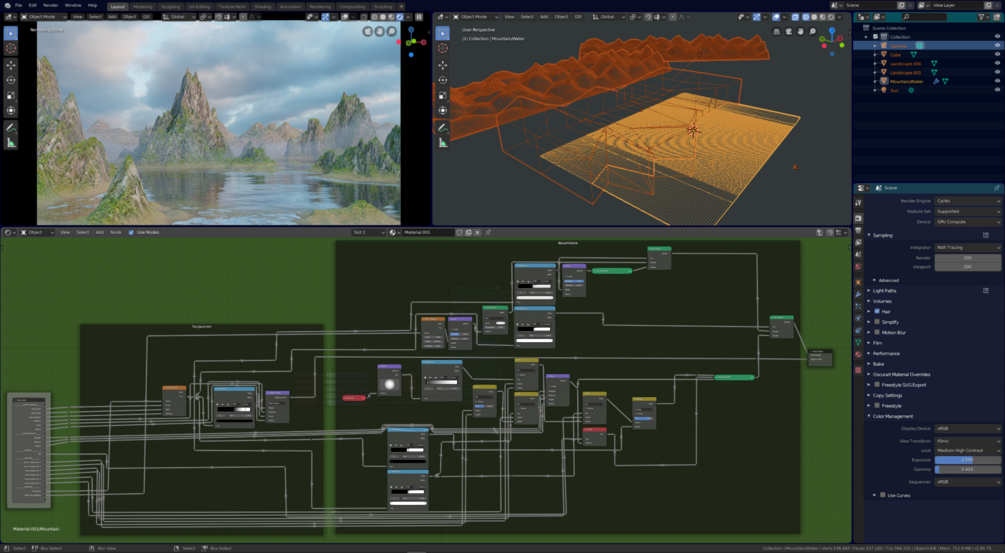
Task: Choose the Rotate tool in the rendered viewport
Action: pos(11,80)
